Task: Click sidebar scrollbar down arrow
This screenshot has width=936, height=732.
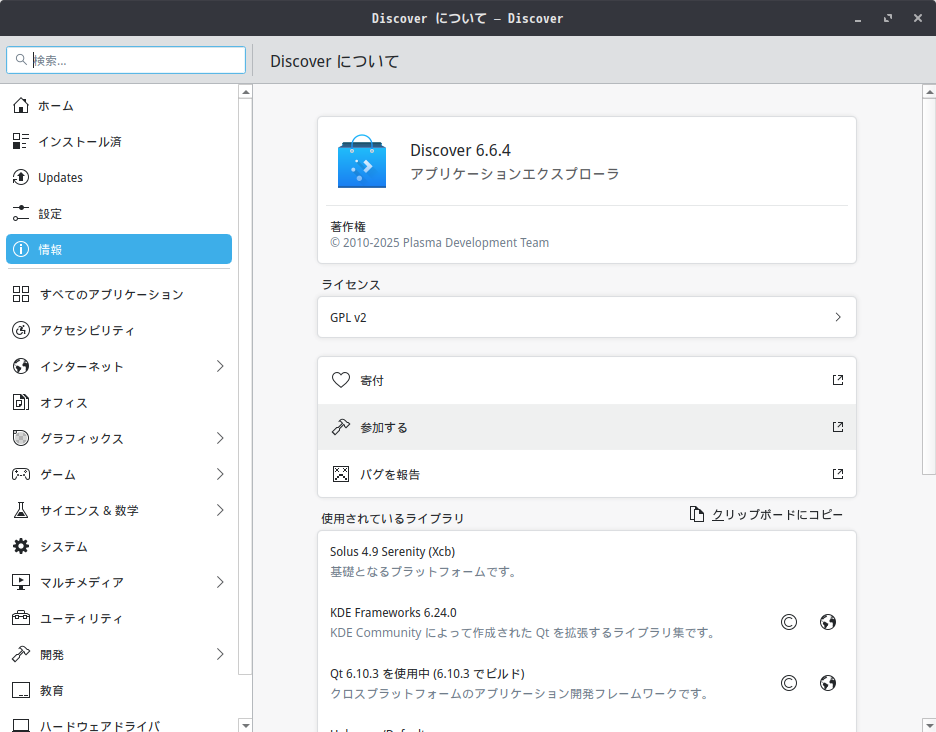Action: click(x=245, y=725)
